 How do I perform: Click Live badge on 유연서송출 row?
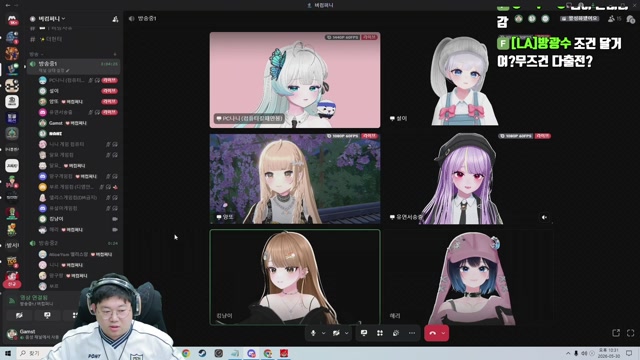(109, 112)
